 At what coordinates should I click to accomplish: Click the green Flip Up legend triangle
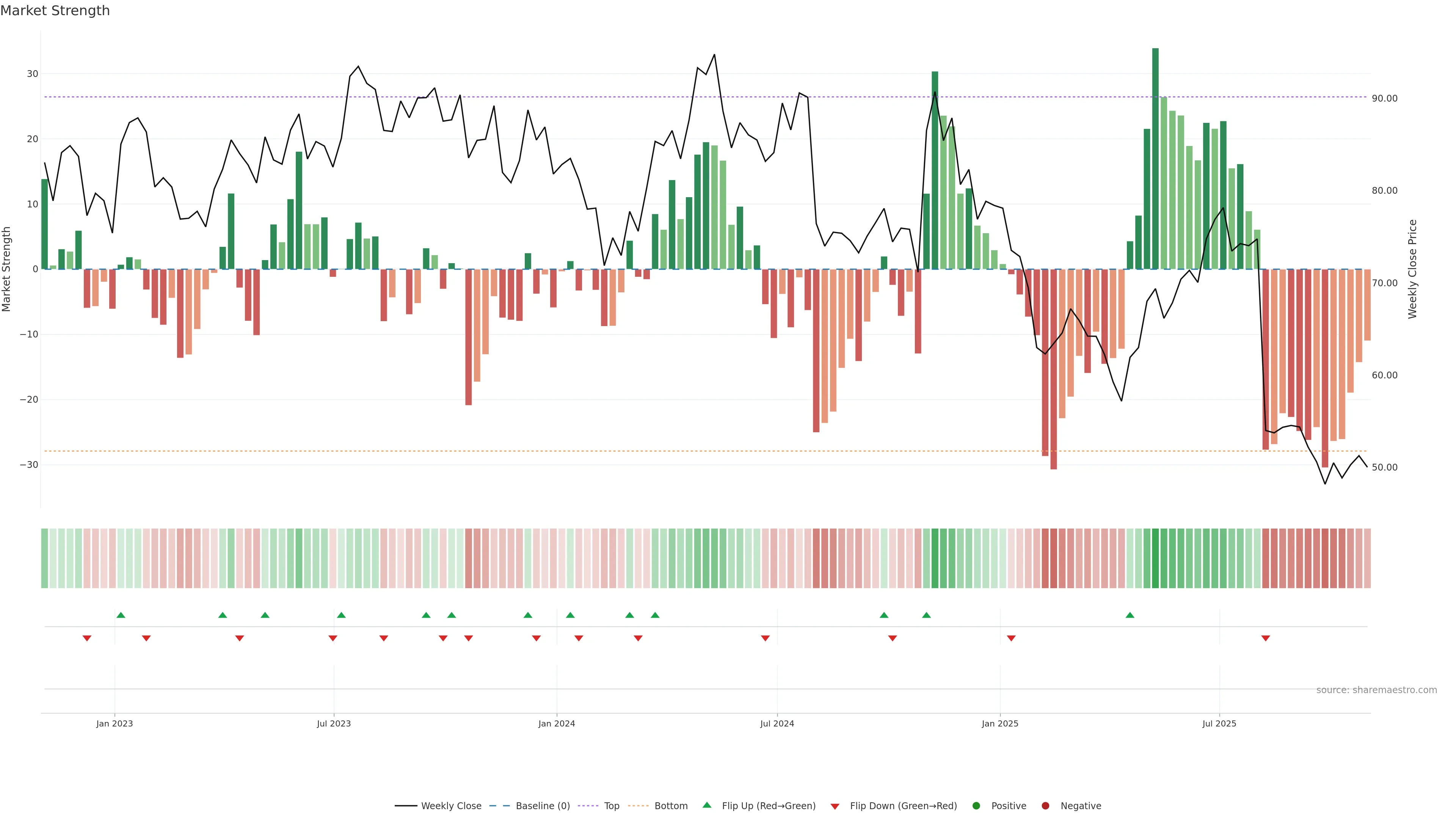click(706, 805)
